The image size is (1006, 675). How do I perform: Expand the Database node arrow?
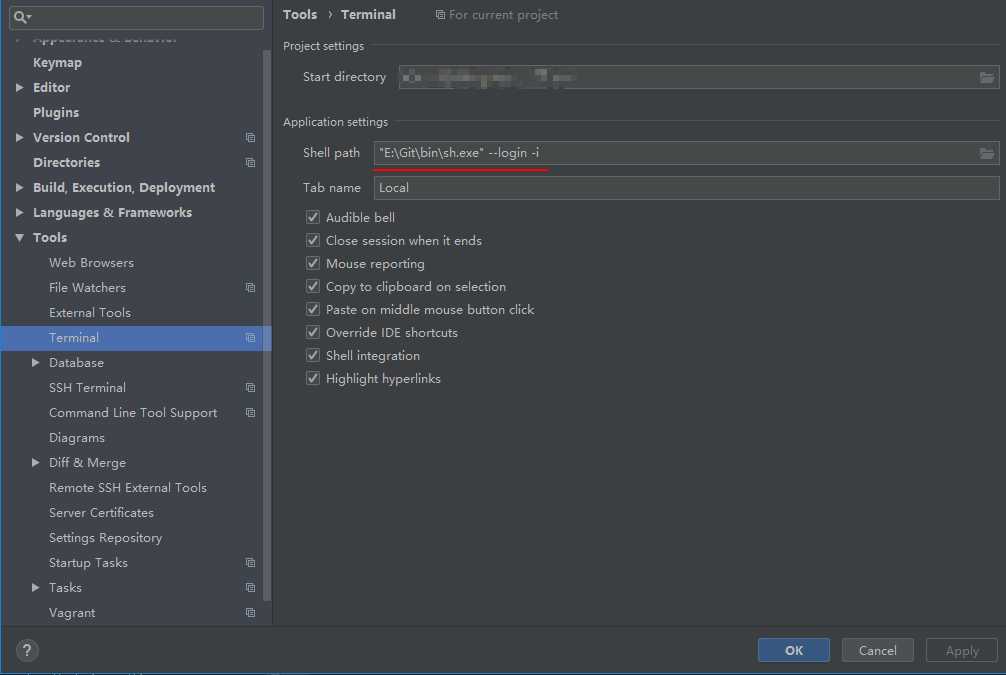pyautogui.click(x=35, y=363)
